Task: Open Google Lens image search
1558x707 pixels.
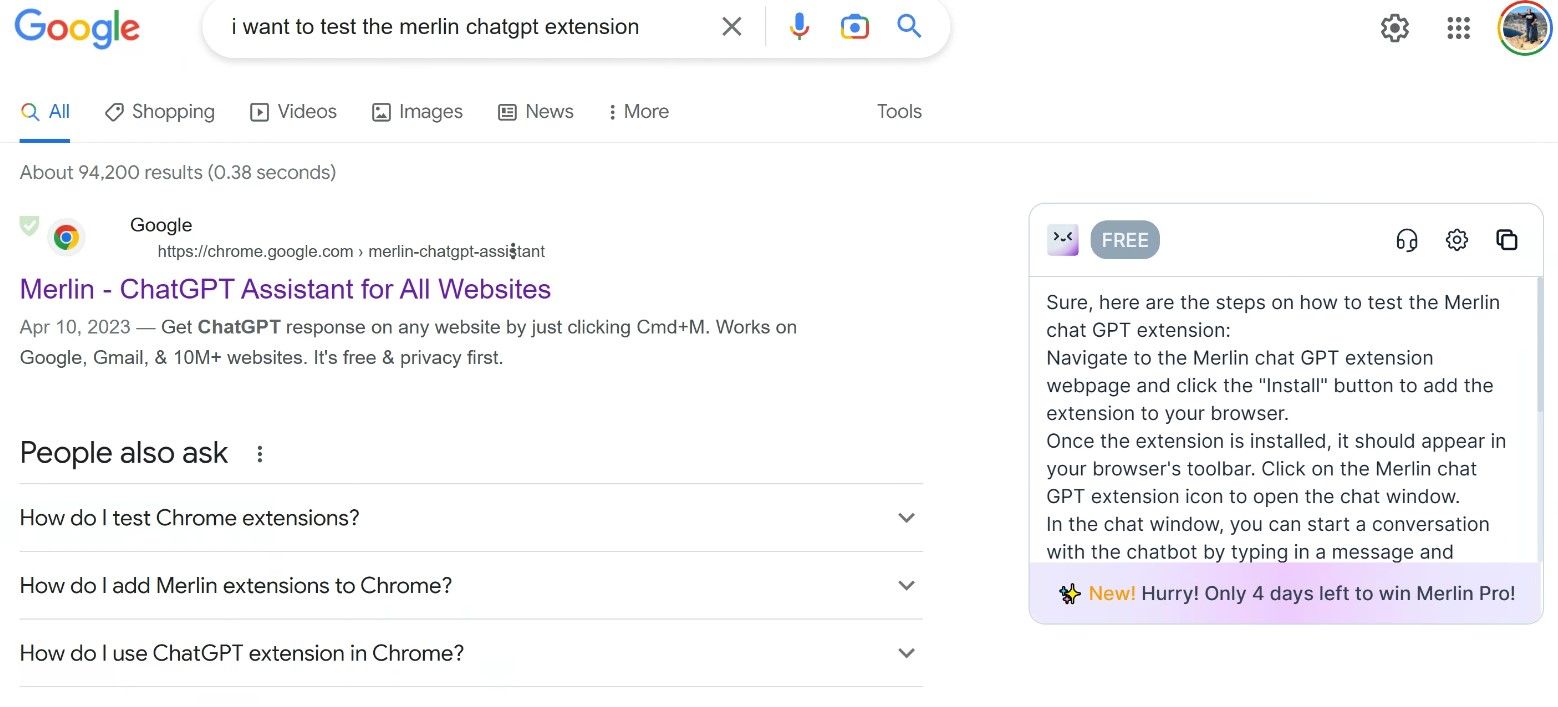Action: (x=854, y=27)
